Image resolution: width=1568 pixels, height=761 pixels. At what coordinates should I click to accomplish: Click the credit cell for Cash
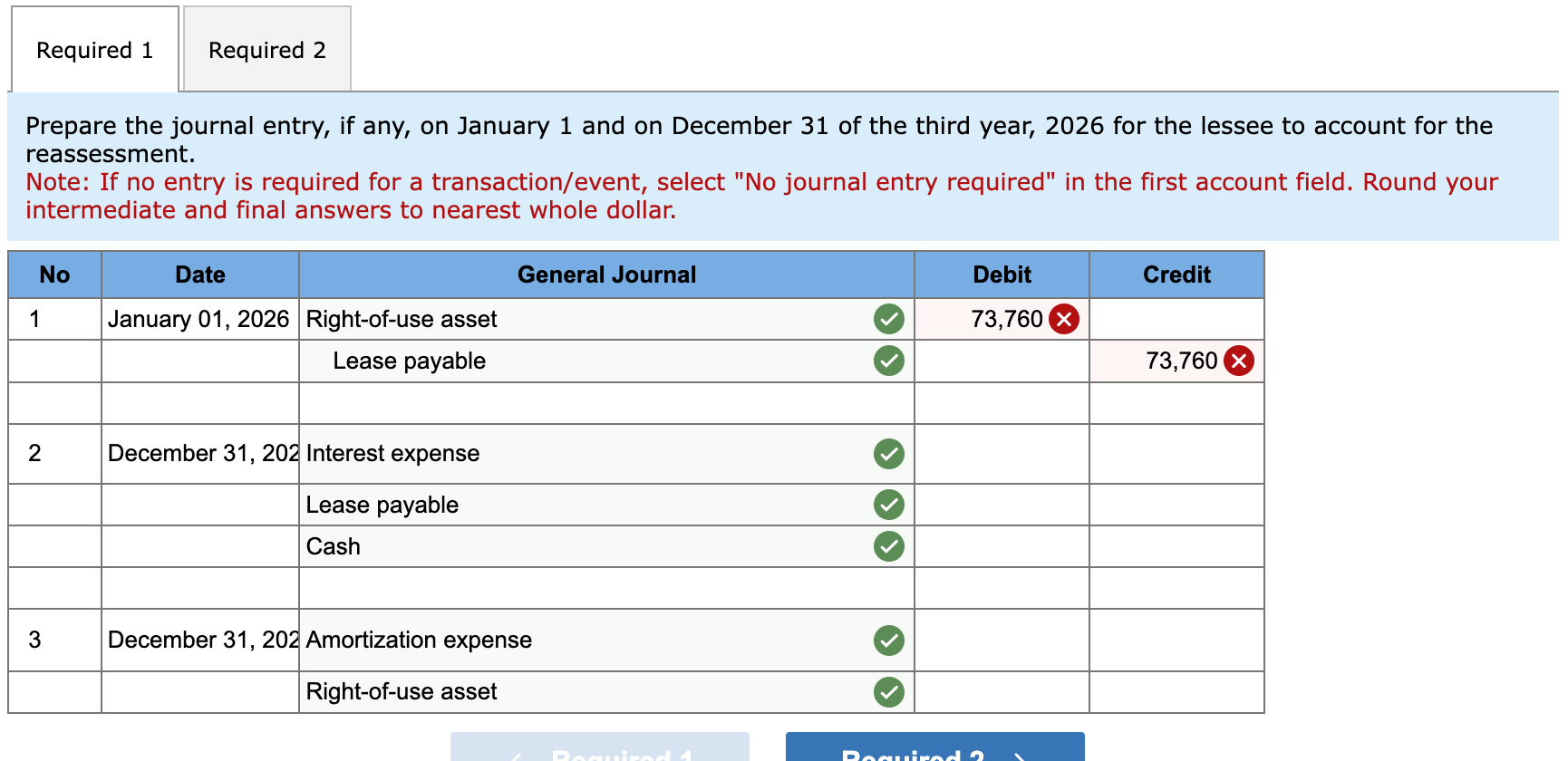pos(1176,546)
